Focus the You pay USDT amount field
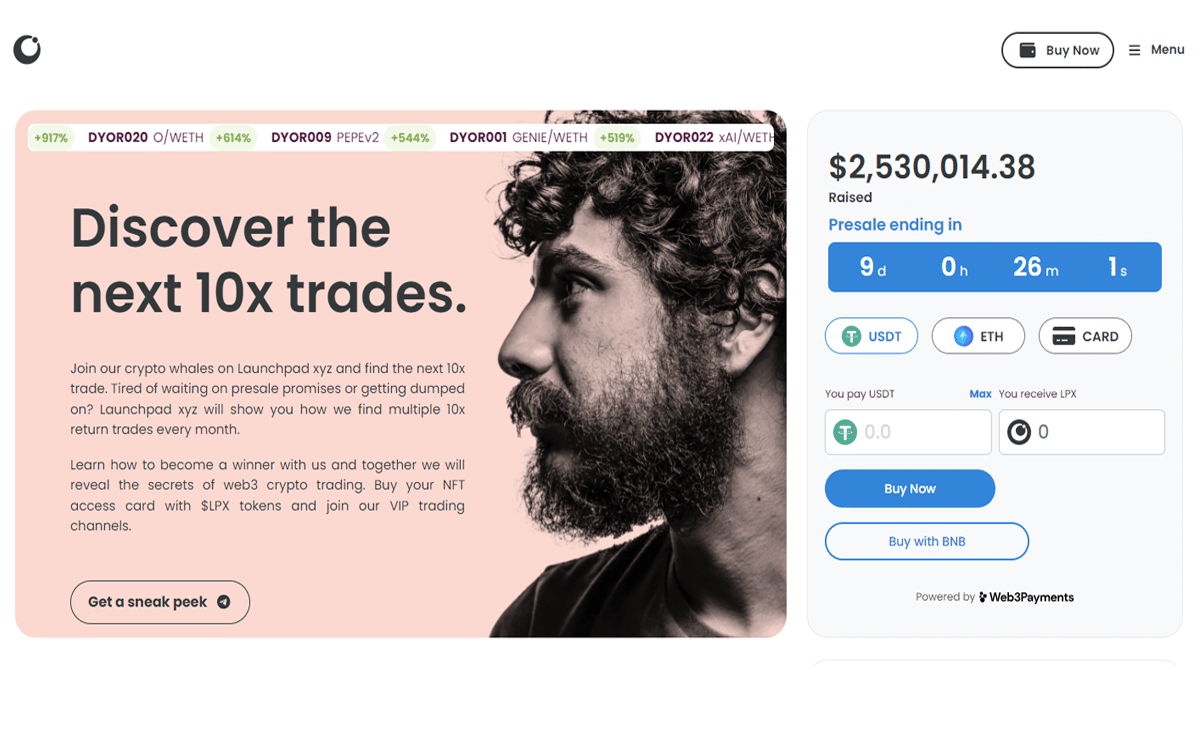Image resolution: width=1200 pixels, height=750 pixels. click(x=908, y=432)
